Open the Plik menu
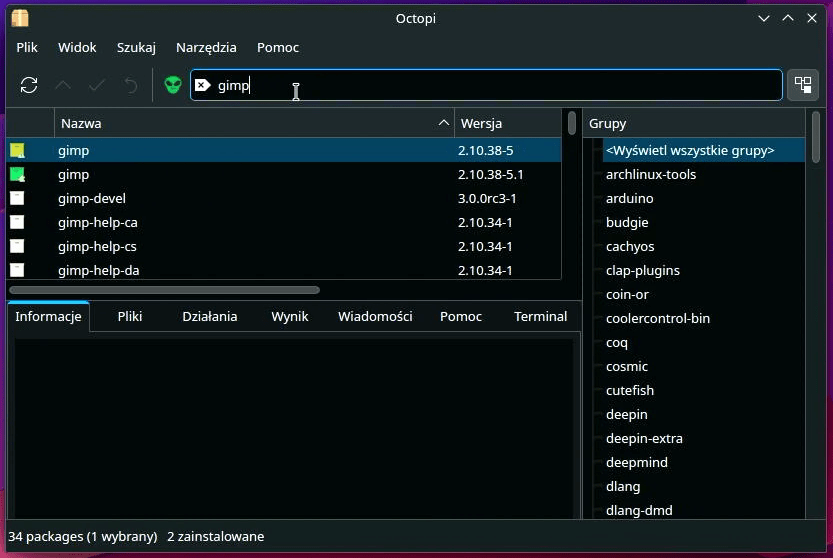The image size is (833, 558). [27, 47]
